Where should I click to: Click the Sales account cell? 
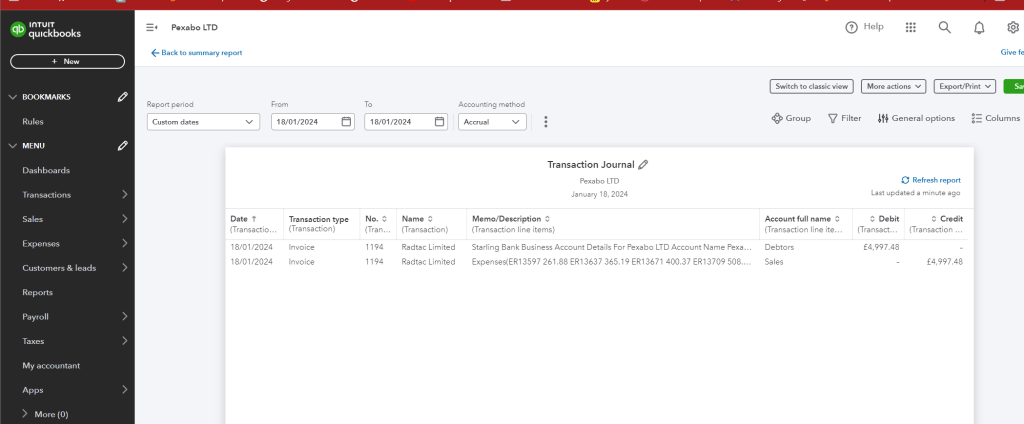point(774,262)
